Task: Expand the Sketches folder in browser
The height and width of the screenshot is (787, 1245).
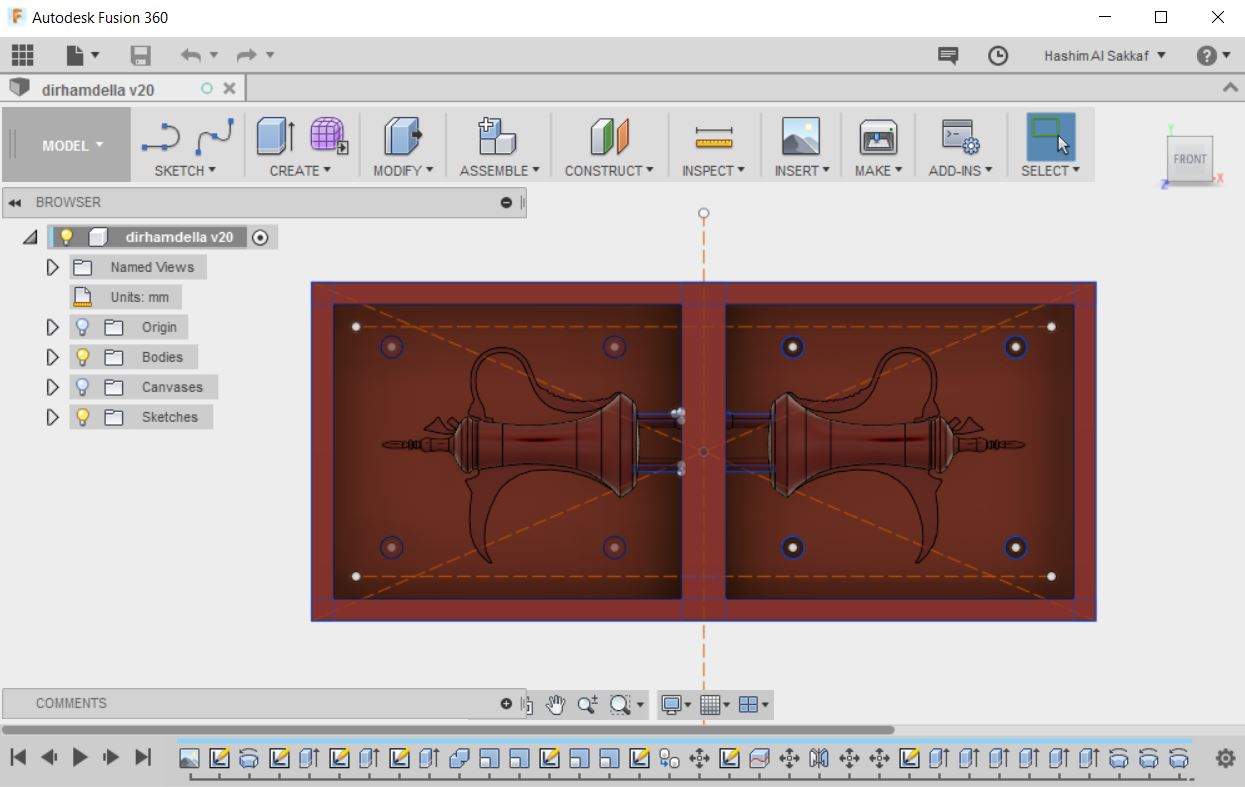Action: click(53, 417)
